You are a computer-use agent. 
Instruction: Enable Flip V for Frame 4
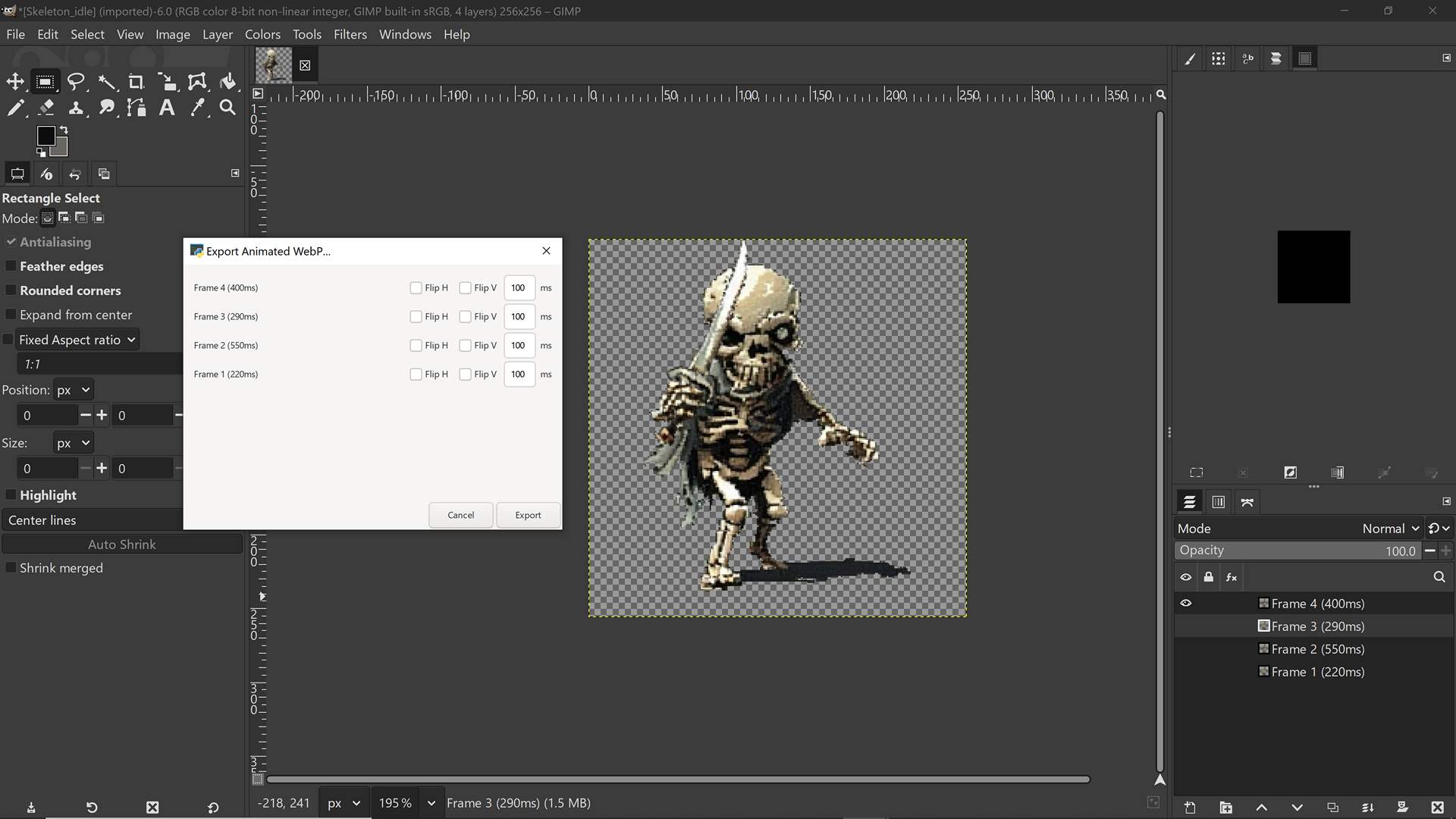tap(465, 288)
